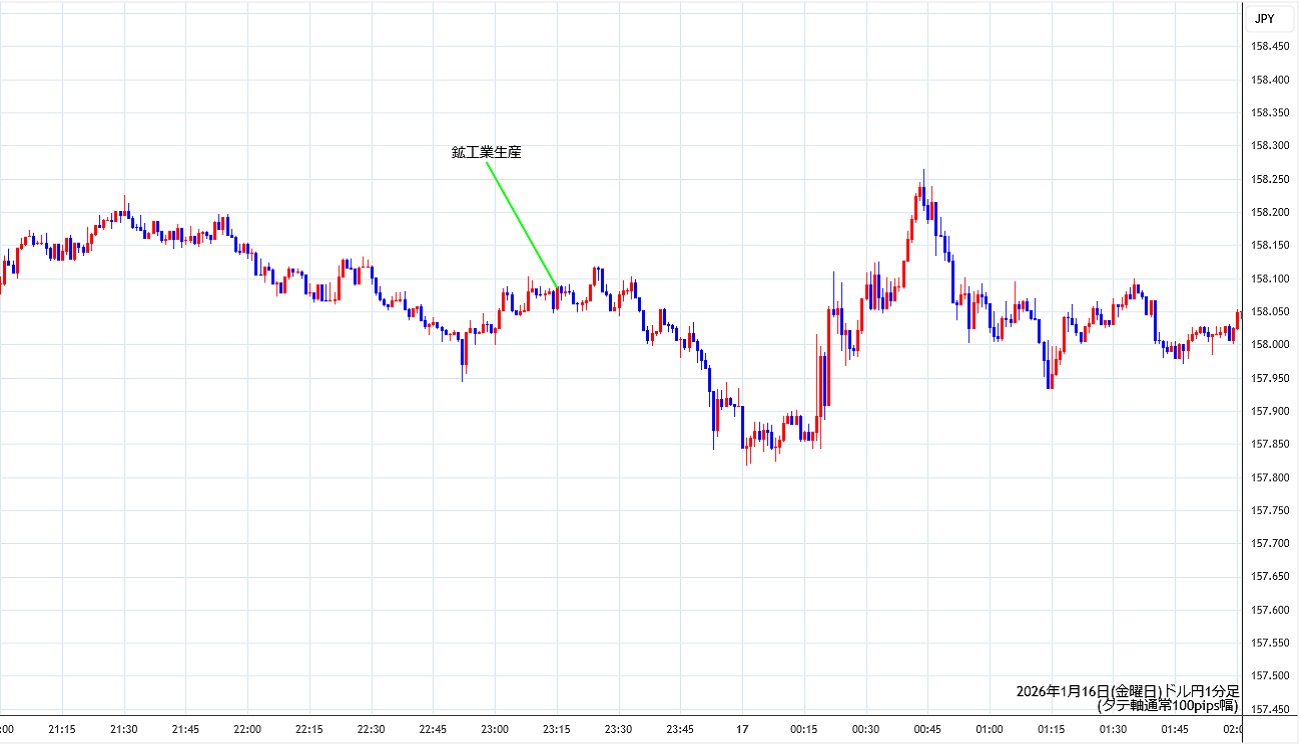The image size is (1300, 745).
Task: Click the 23:45 time axis label
Action: pyautogui.click(x=681, y=730)
